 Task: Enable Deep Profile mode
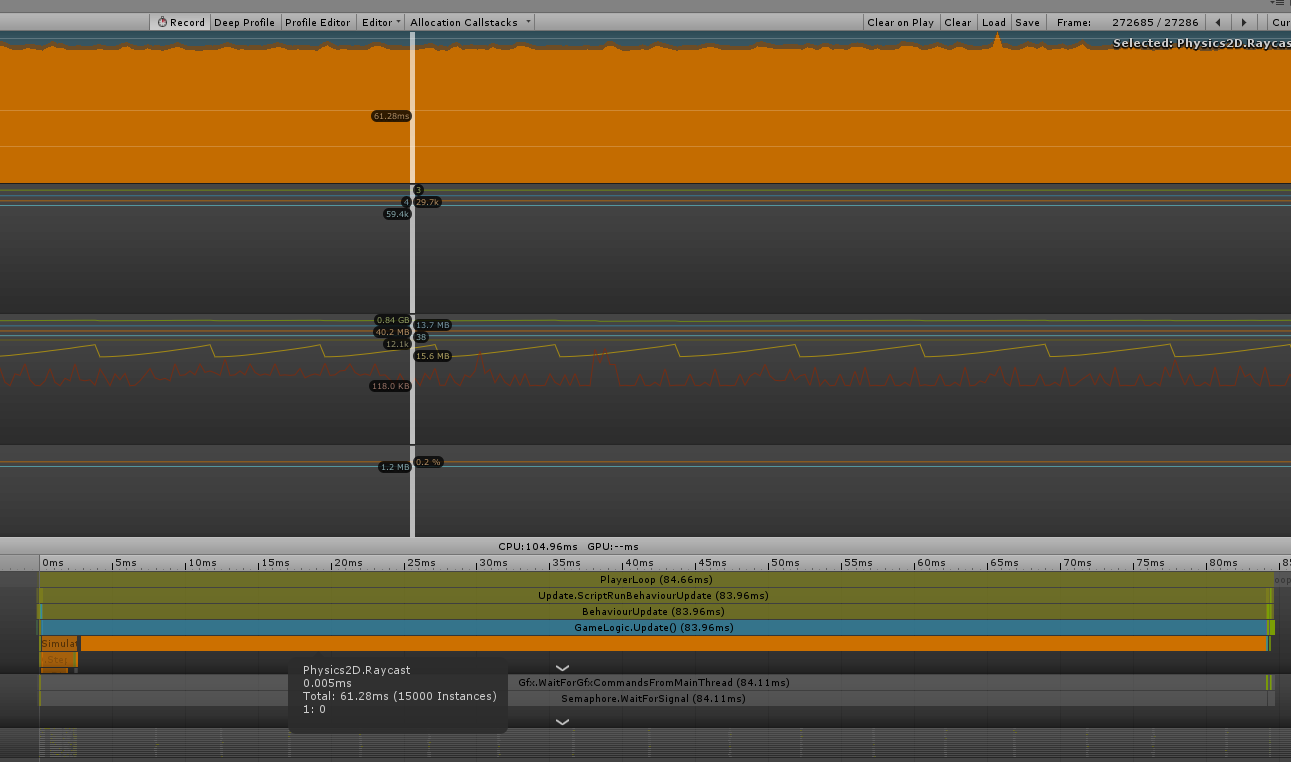click(244, 21)
